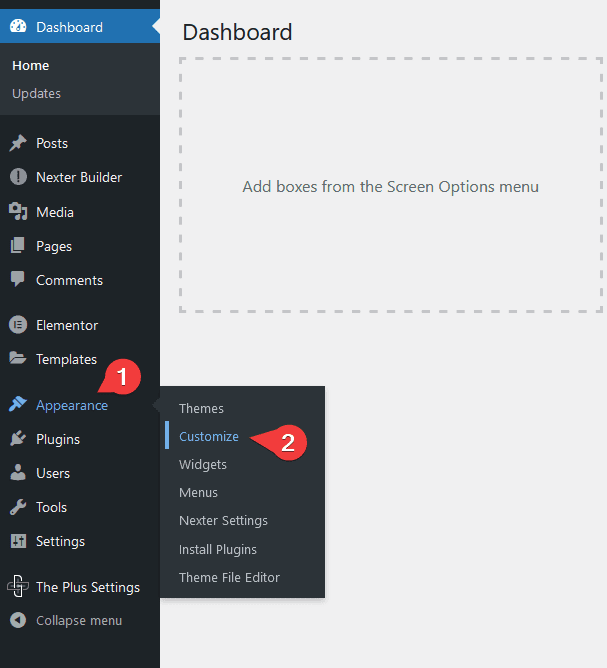This screenshot has height=668, width=607.
Task: Click the Posts pushpin icon
Action: click(x=18, y=143)
